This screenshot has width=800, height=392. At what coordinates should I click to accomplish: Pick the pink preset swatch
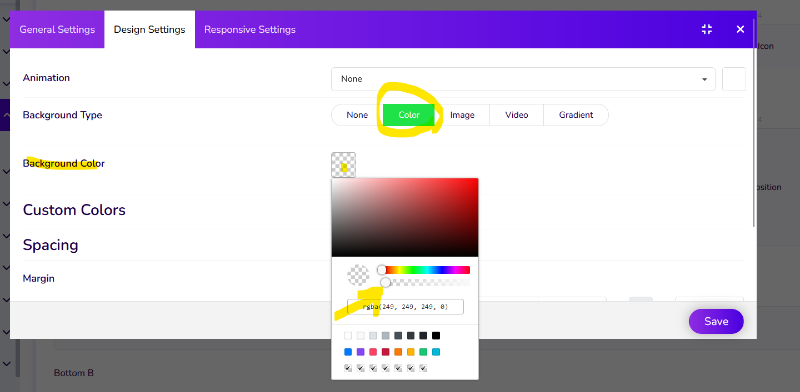pos(373,352)
